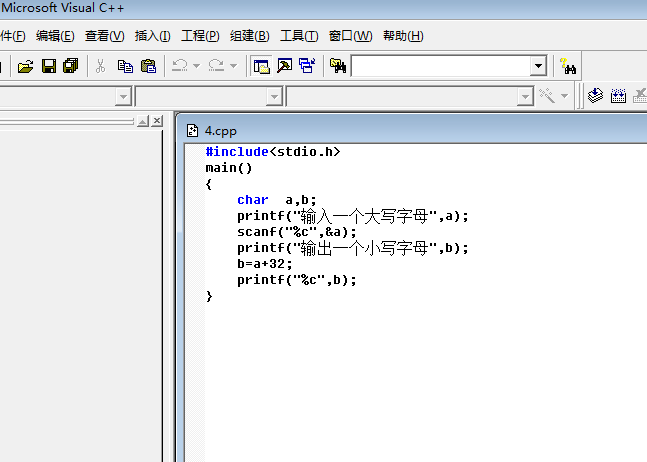Open the Window List icon

[x=307, y=66]
